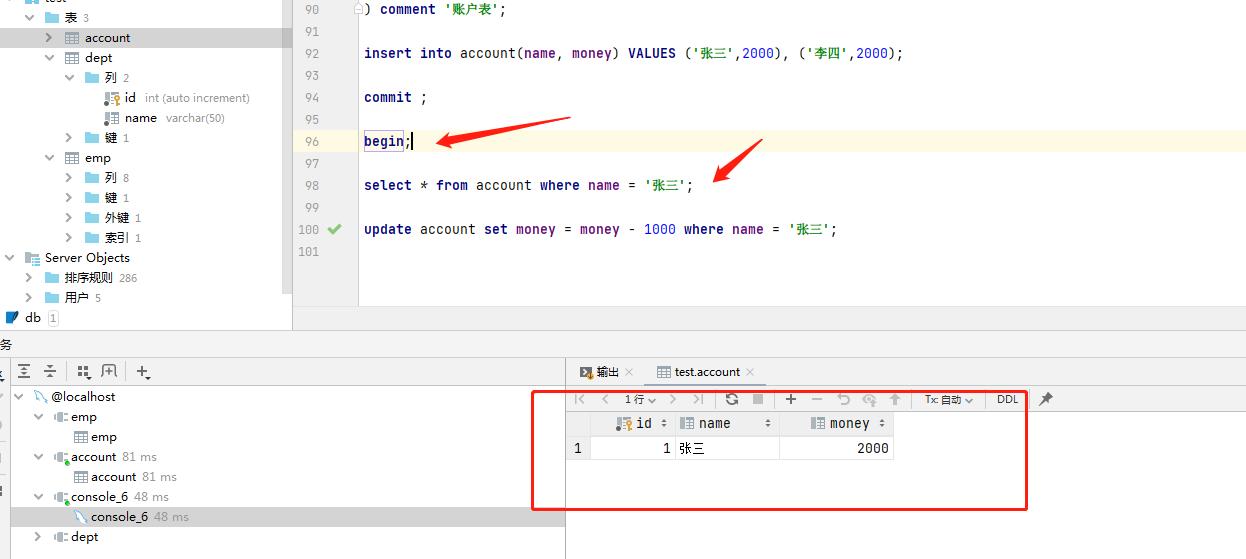Open the Tx auto transaction mode dropdown
The image size is (1246, 559).
948,399
